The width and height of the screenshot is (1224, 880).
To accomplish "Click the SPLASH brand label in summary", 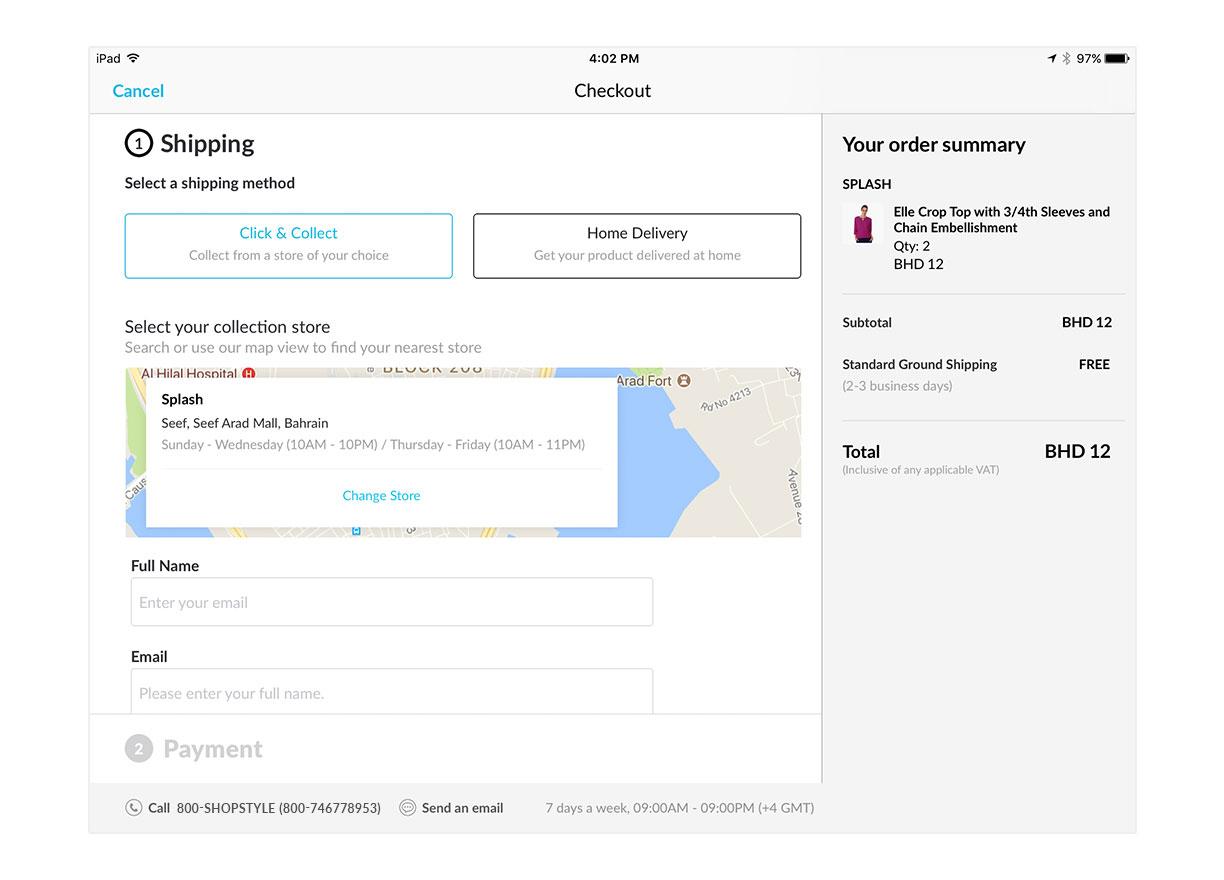I will click(867, 185).
